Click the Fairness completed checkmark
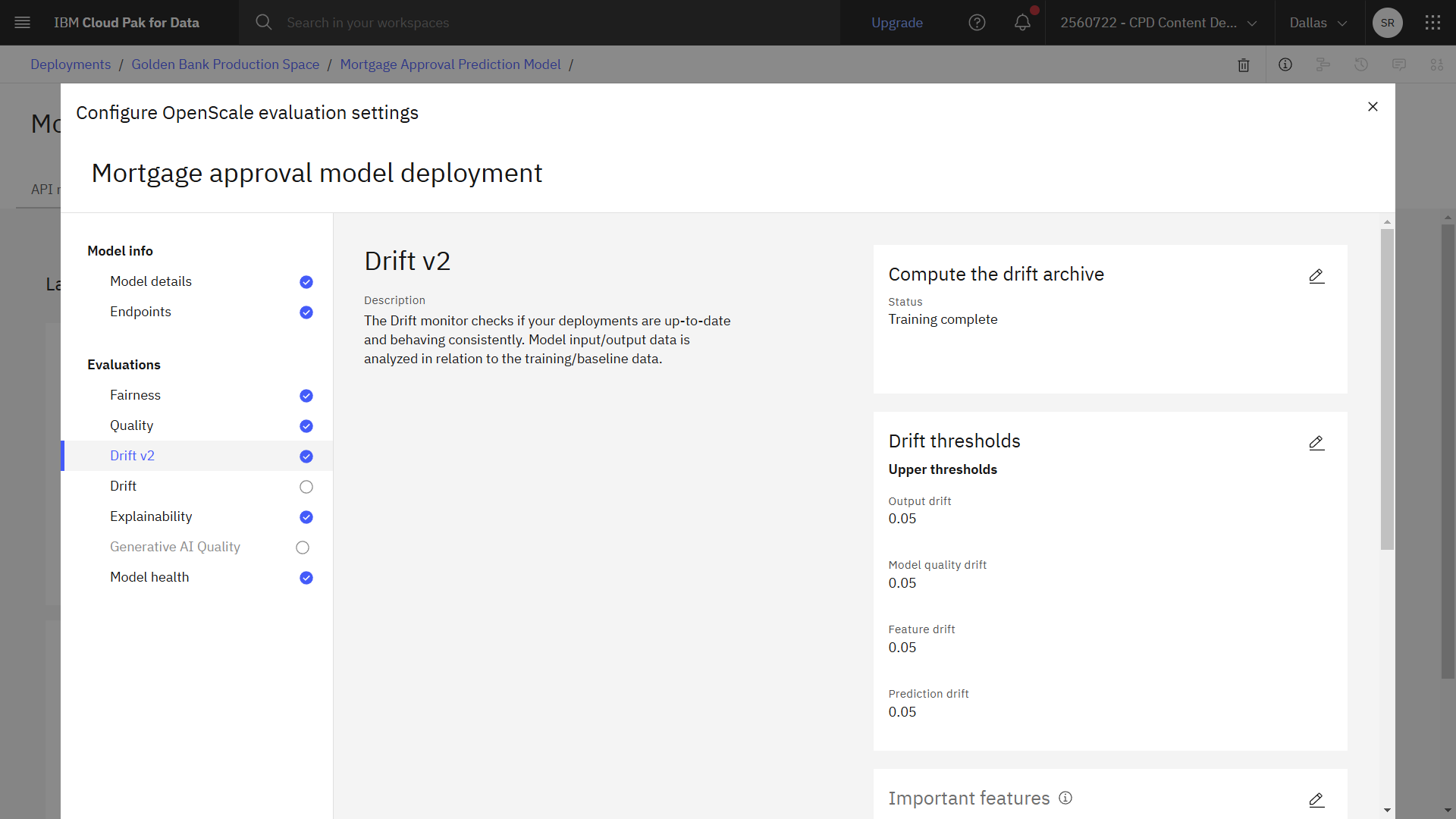This screenshot has height=819, width=1456. (x=306, y=396)
